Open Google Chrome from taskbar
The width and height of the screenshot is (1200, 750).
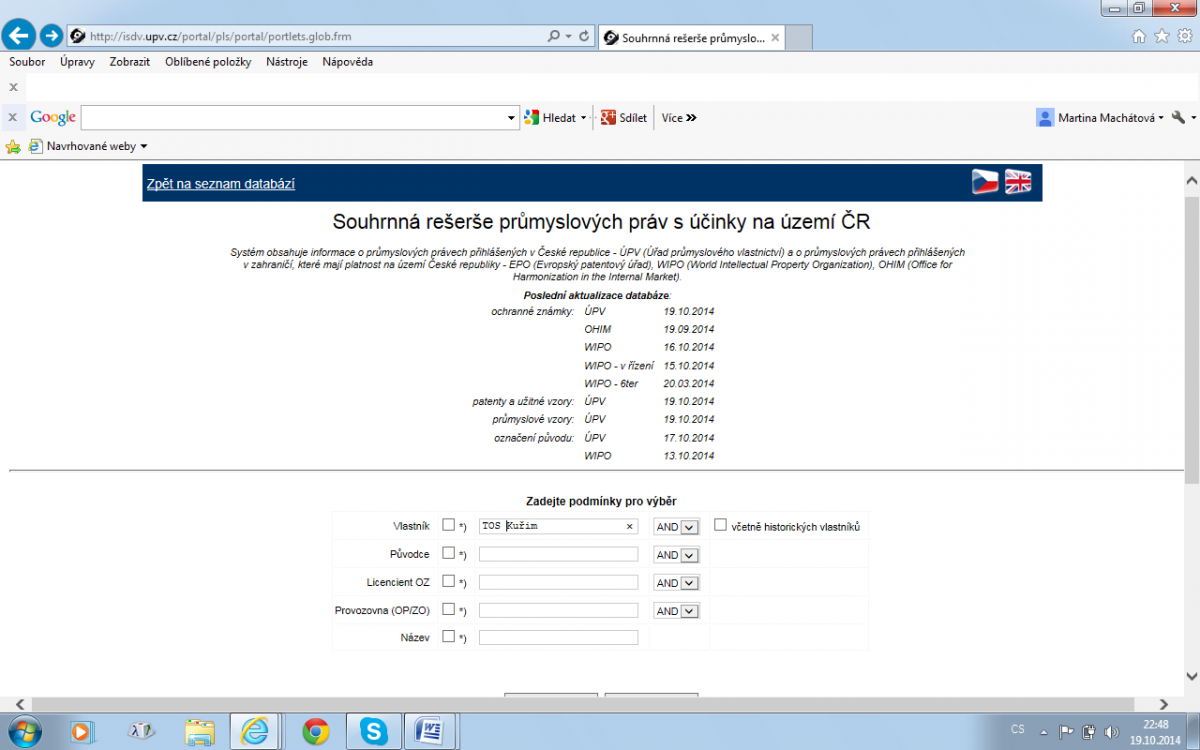tap(316, 731)
